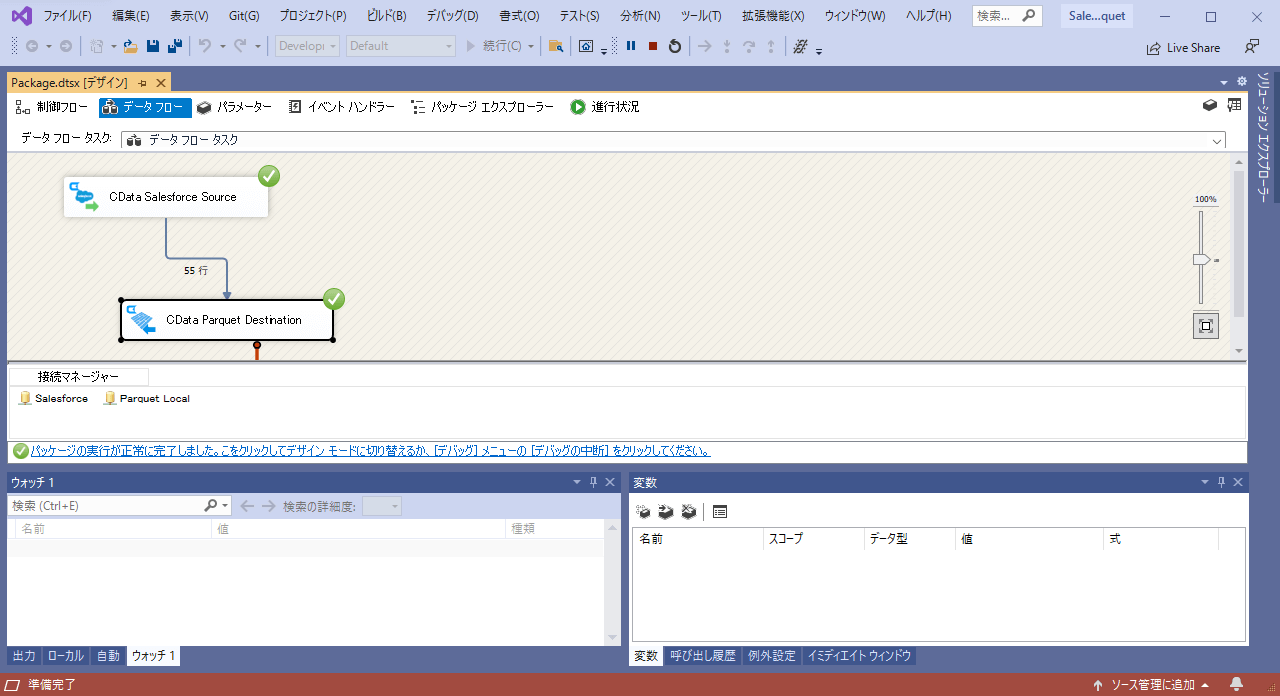
Task: Stop debugging with the red square
Action: click(653, 46)
